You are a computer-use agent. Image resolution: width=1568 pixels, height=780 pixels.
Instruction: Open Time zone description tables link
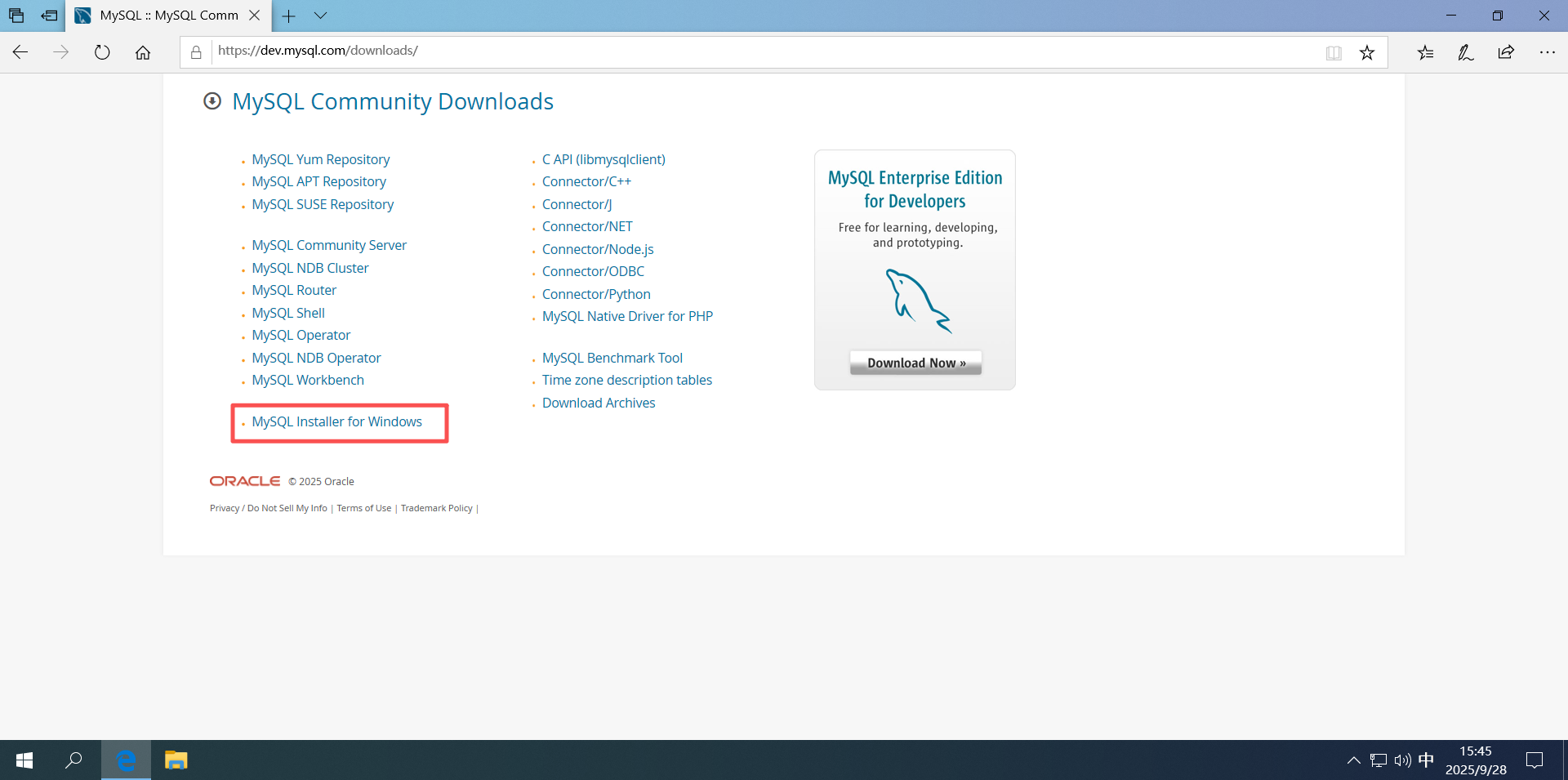(x=627, y=380)
